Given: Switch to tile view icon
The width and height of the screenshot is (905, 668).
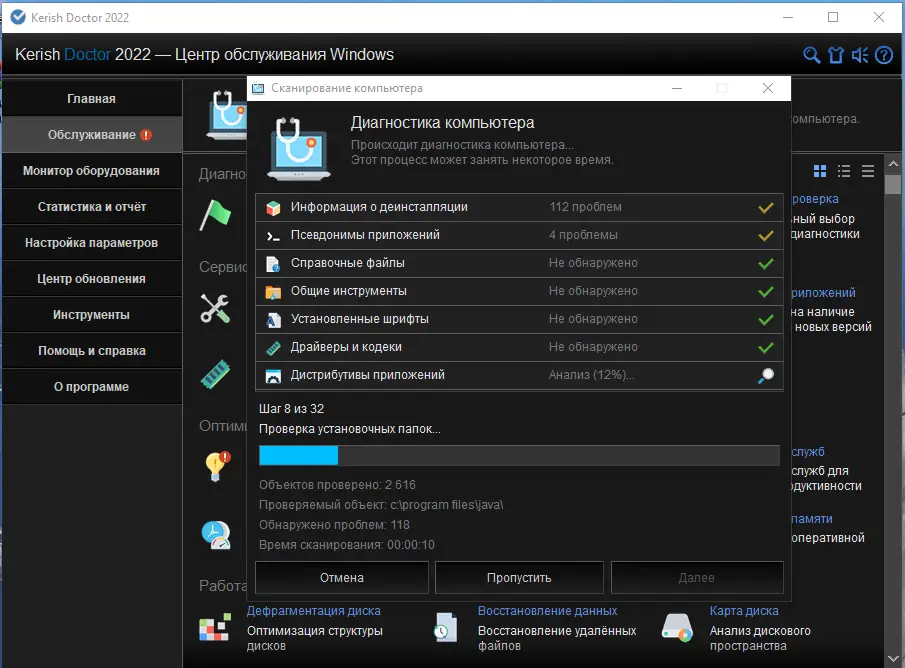Looking at the screenshot, I should point(820,171).
